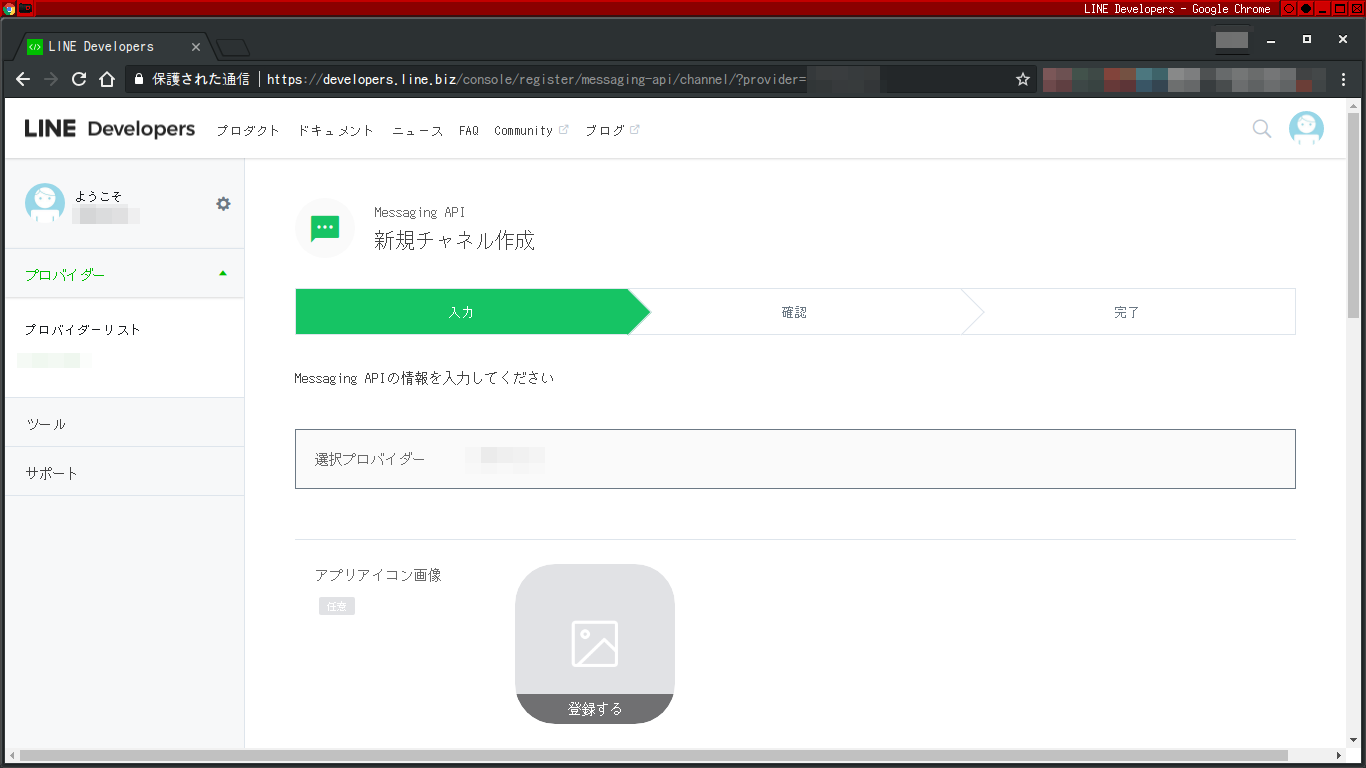Collapse the プロバイダー sidebar section
The image size is (1366, 768).
click(x=222, y=272)
